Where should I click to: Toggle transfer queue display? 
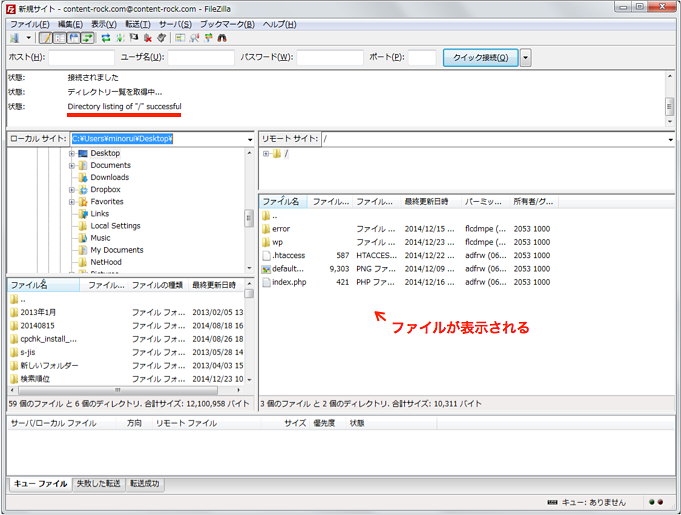[87, 38]
